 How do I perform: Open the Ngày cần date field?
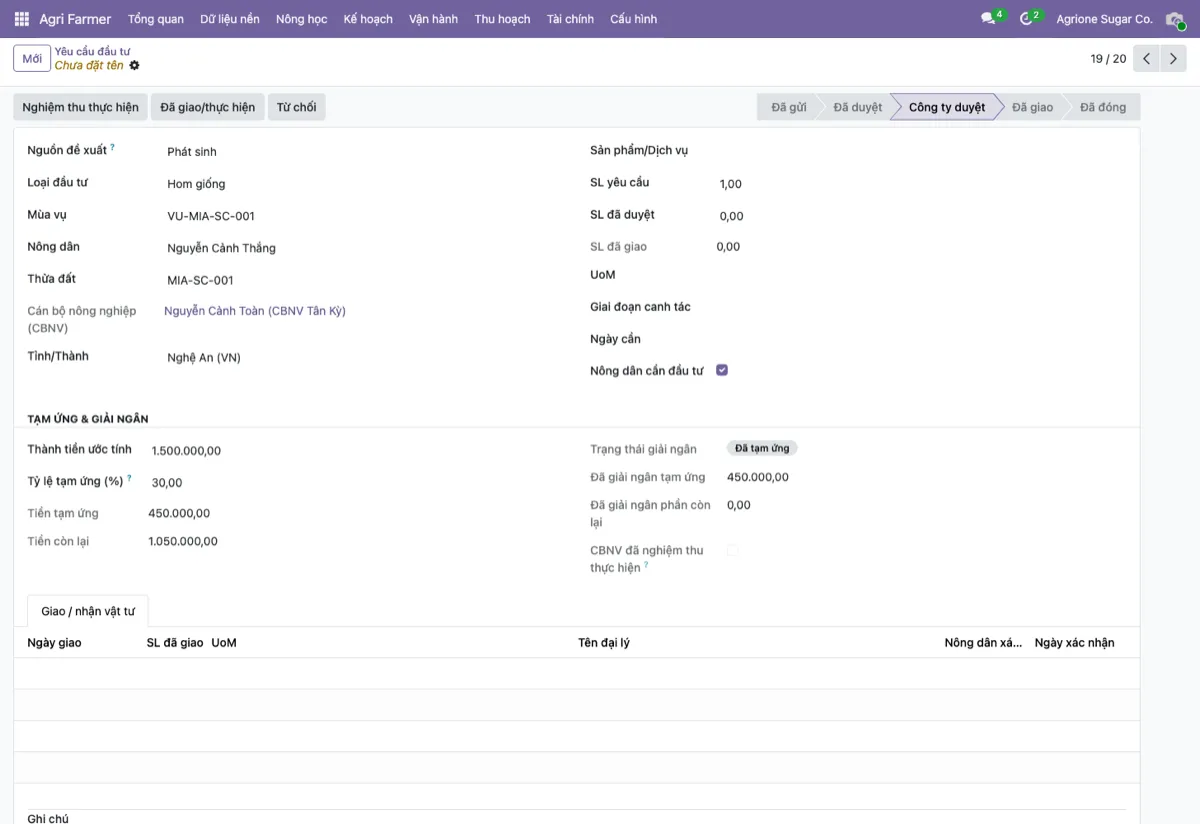(920, 339)
